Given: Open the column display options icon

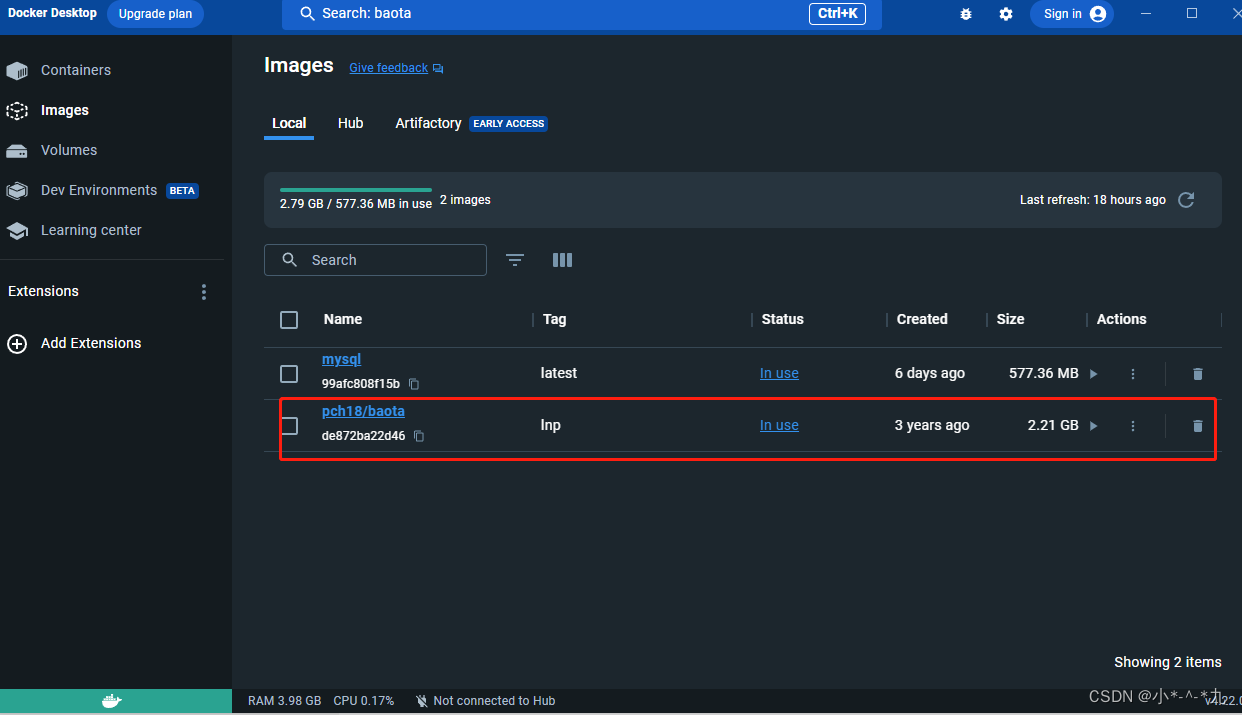Looking at the screenshot, I should pos(562,260).
